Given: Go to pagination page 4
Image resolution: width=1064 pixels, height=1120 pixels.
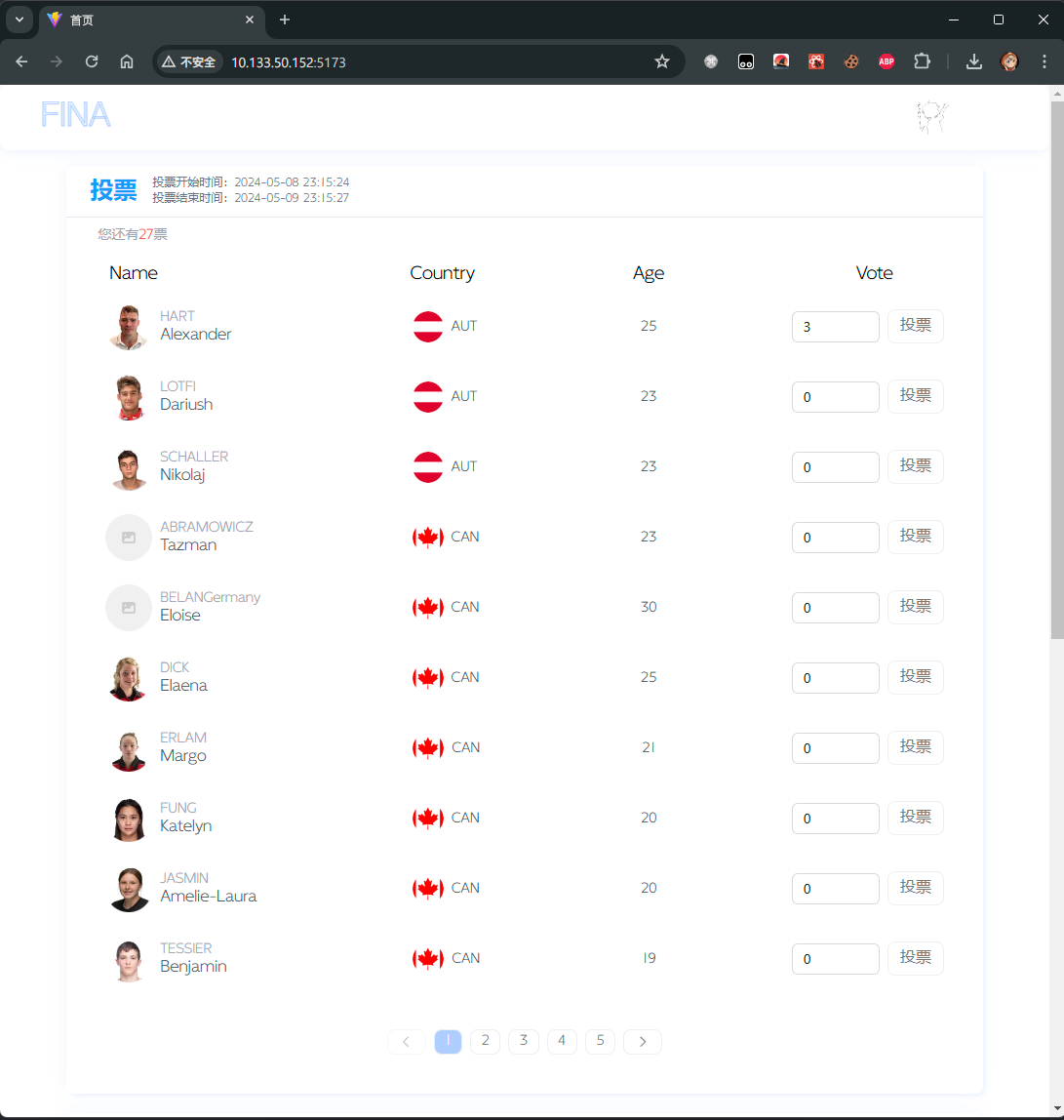Looking at the screenshot, I should [562, 1041].
